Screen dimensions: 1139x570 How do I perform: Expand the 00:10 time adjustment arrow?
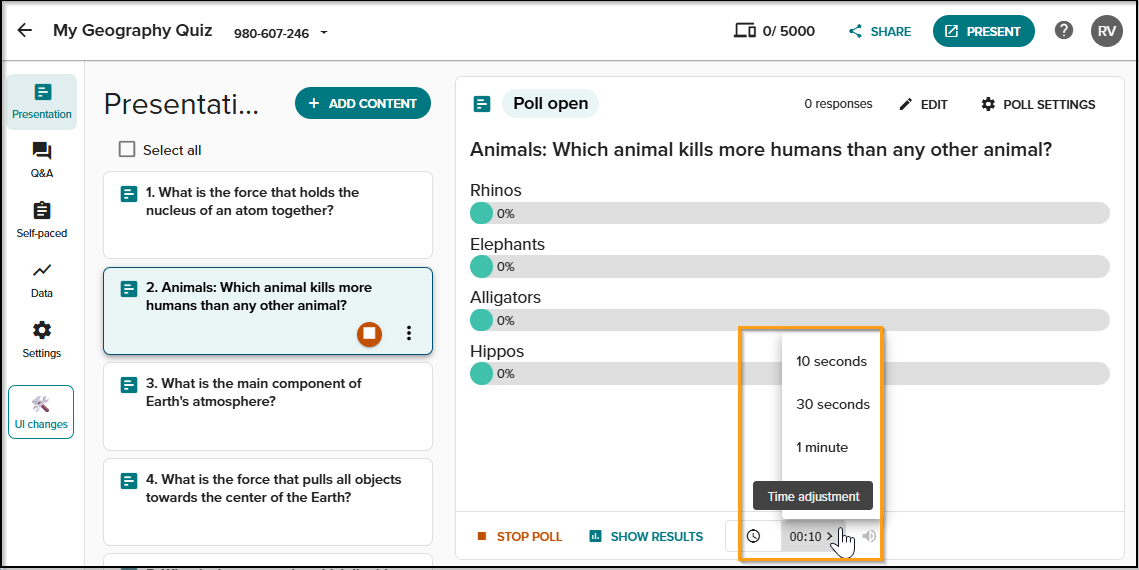pos(830,537)
